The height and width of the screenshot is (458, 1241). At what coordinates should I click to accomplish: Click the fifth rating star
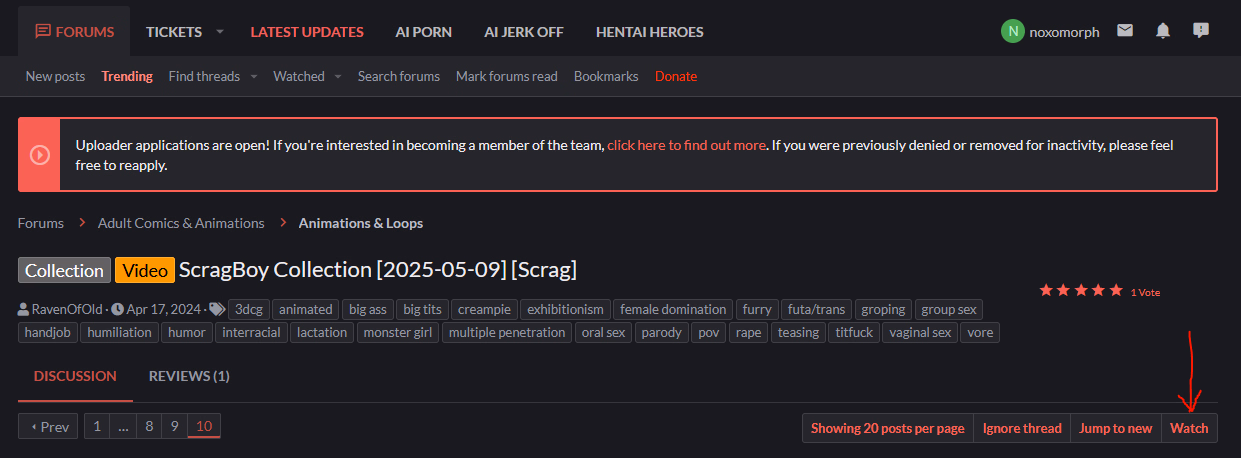[1117, 290]
